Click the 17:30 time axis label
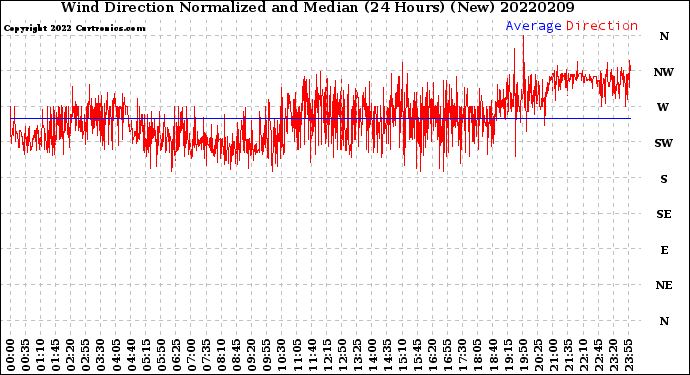Image resolution: width=690 pixels, height=375 pixels. pyautogui.click(x=462, y=355)
